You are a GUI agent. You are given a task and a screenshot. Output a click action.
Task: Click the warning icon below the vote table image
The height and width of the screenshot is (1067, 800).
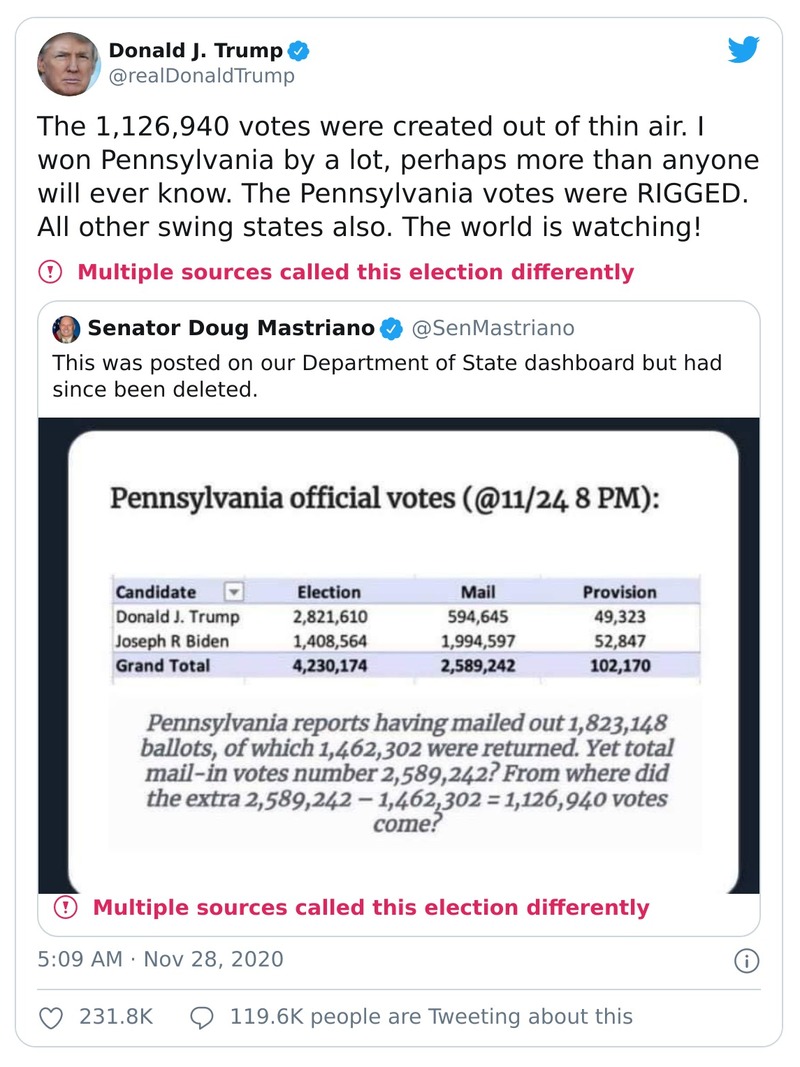click(x=66, y=907)
